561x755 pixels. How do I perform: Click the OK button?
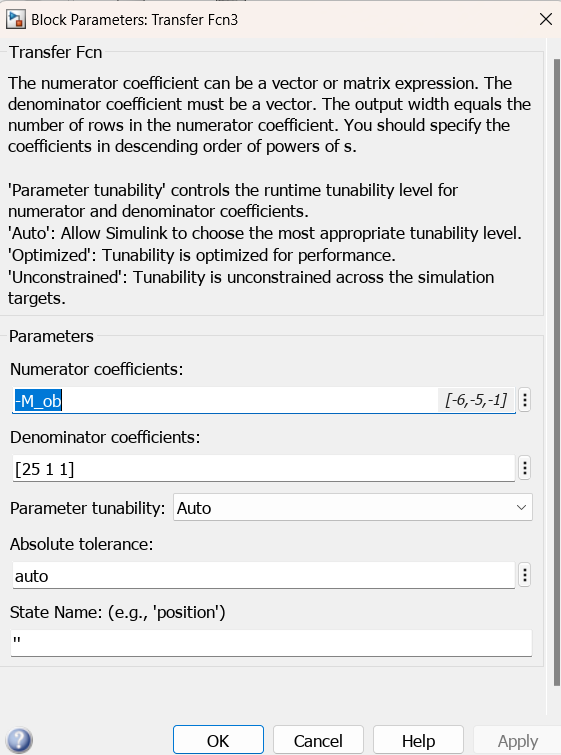click(x=218, y=740)
